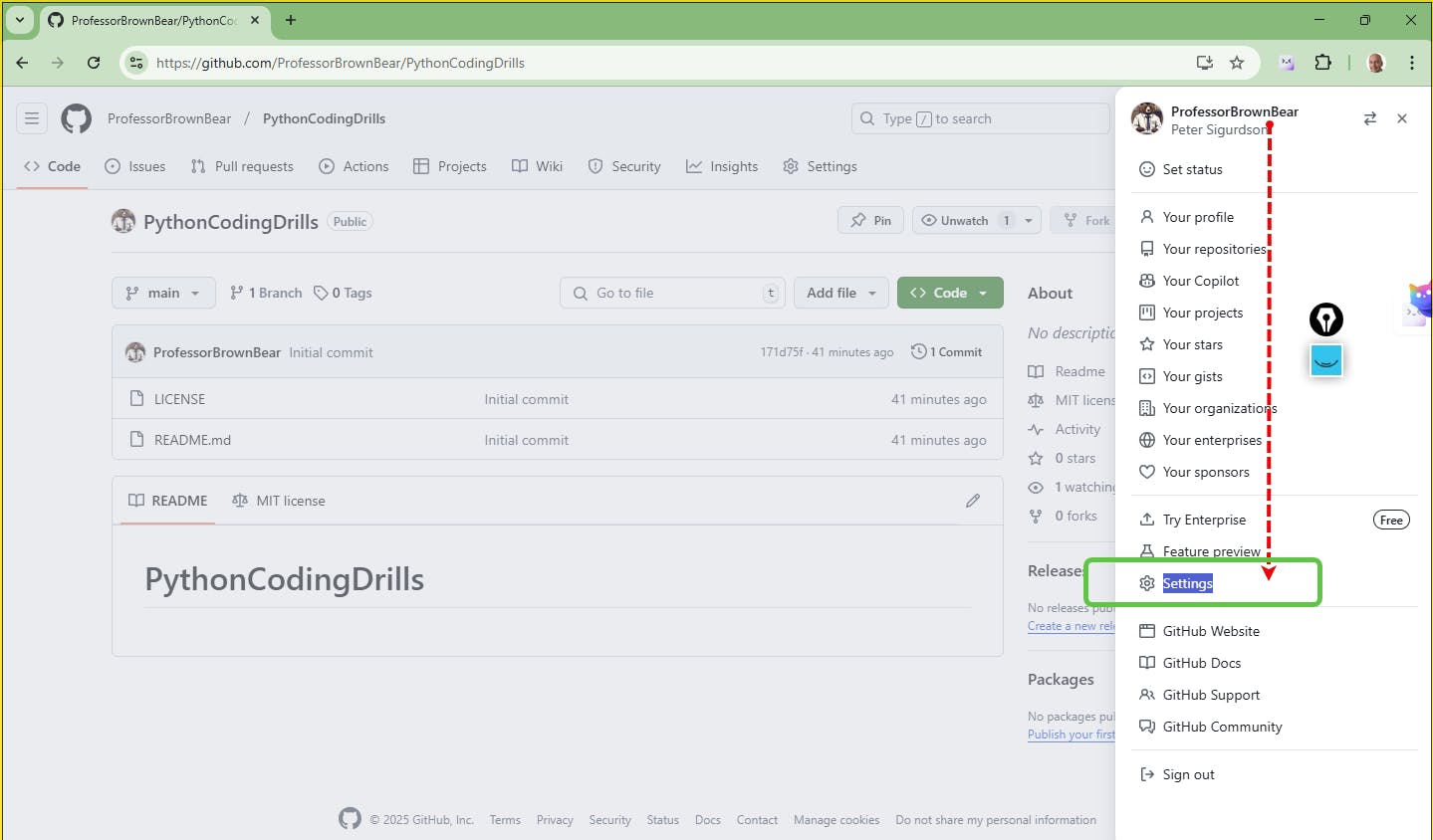Expand the Unwatch dropdown arrow
This screenshot has width=1433, height=840.
pyautogui.click(x=1029, y=221)
